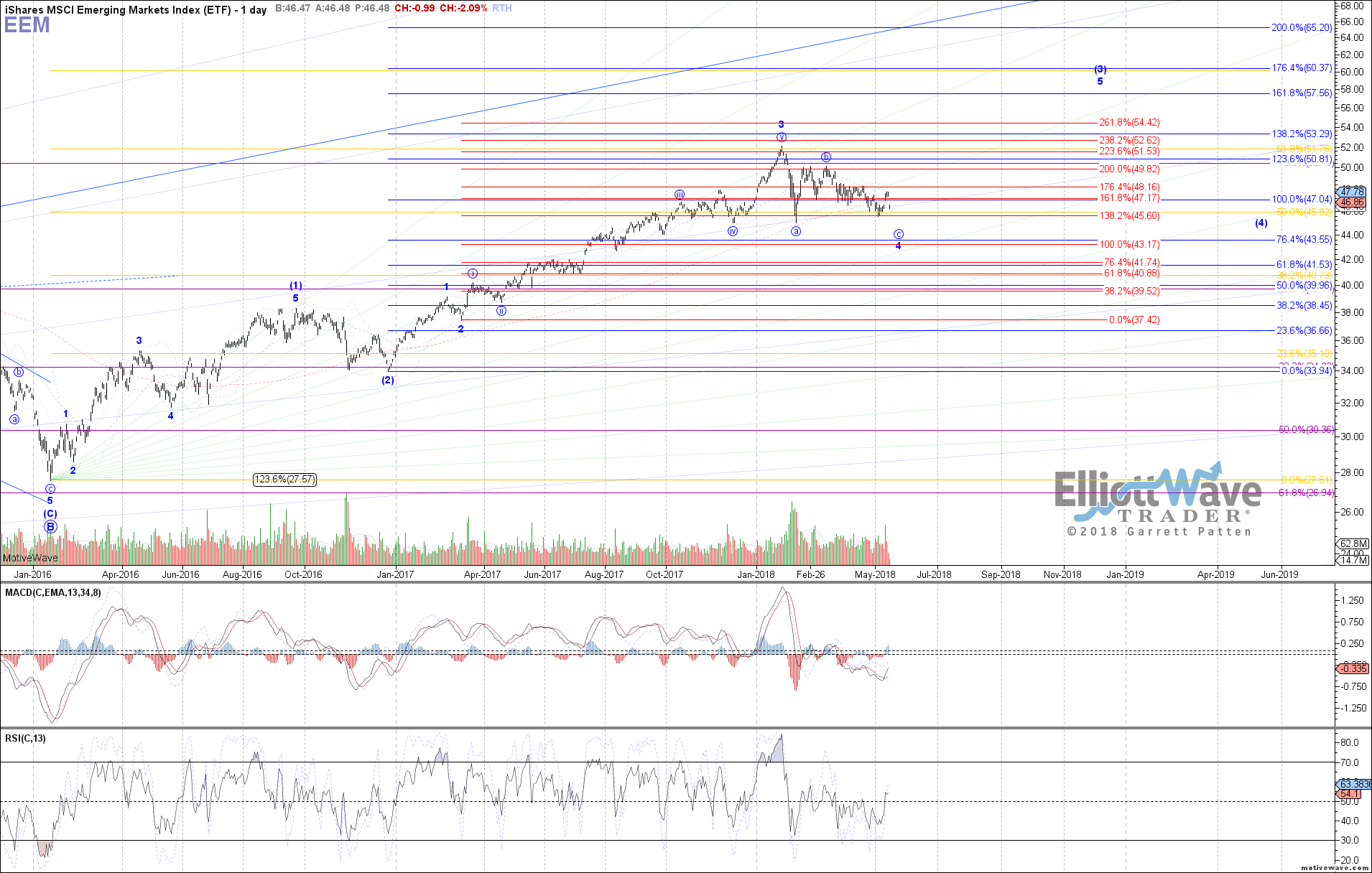Click the purple 61.8%(26.94) label
Screen dimensions: 1372x873
point(1306,493)
